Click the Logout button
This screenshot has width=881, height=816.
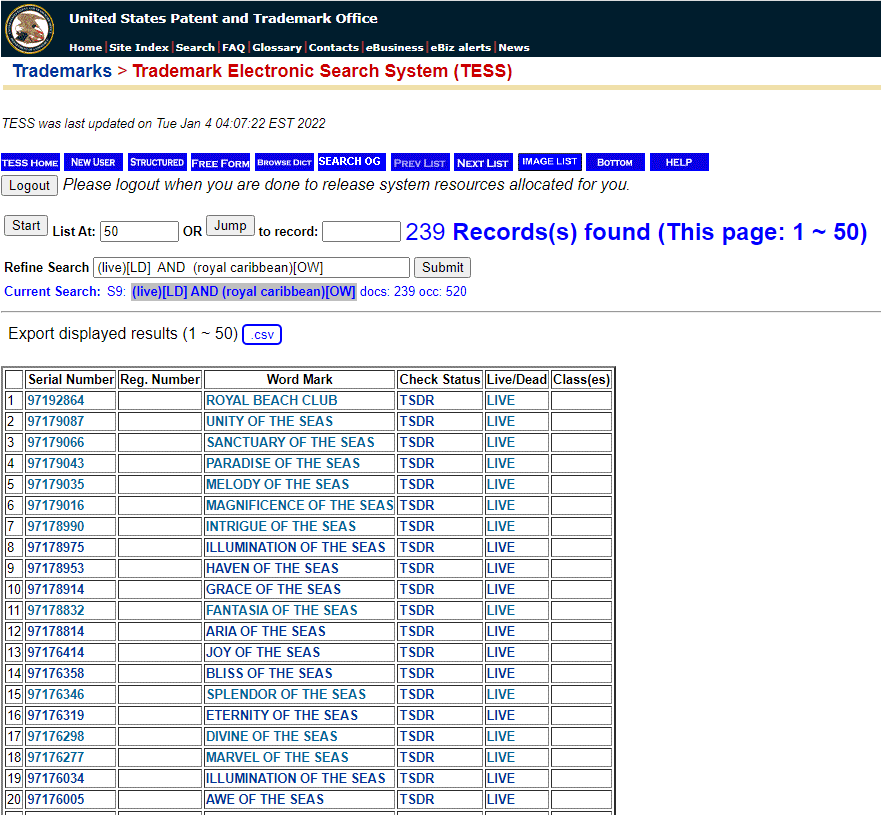point(29,185)
